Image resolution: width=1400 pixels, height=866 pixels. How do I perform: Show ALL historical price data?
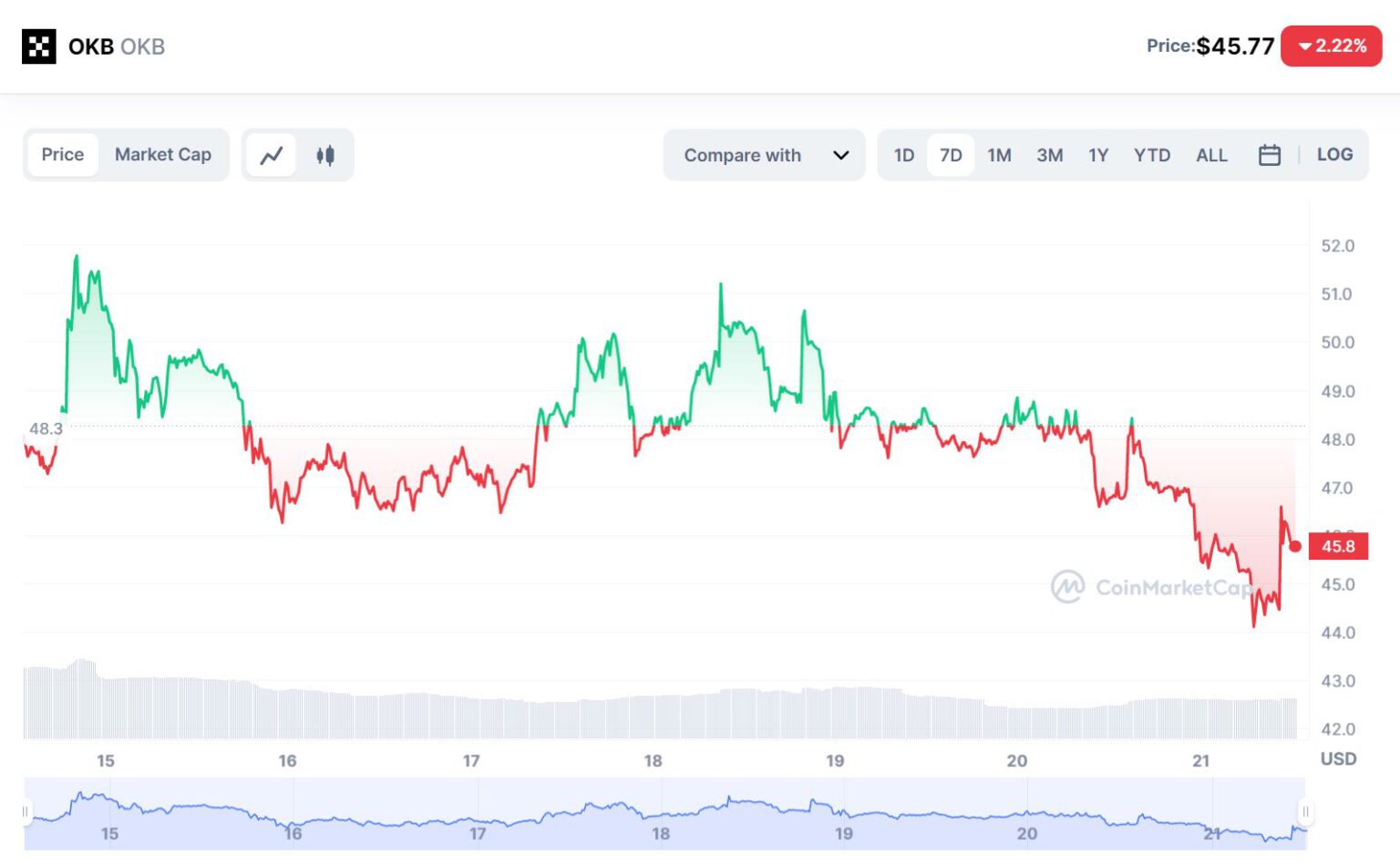[x=1211, y=156]
